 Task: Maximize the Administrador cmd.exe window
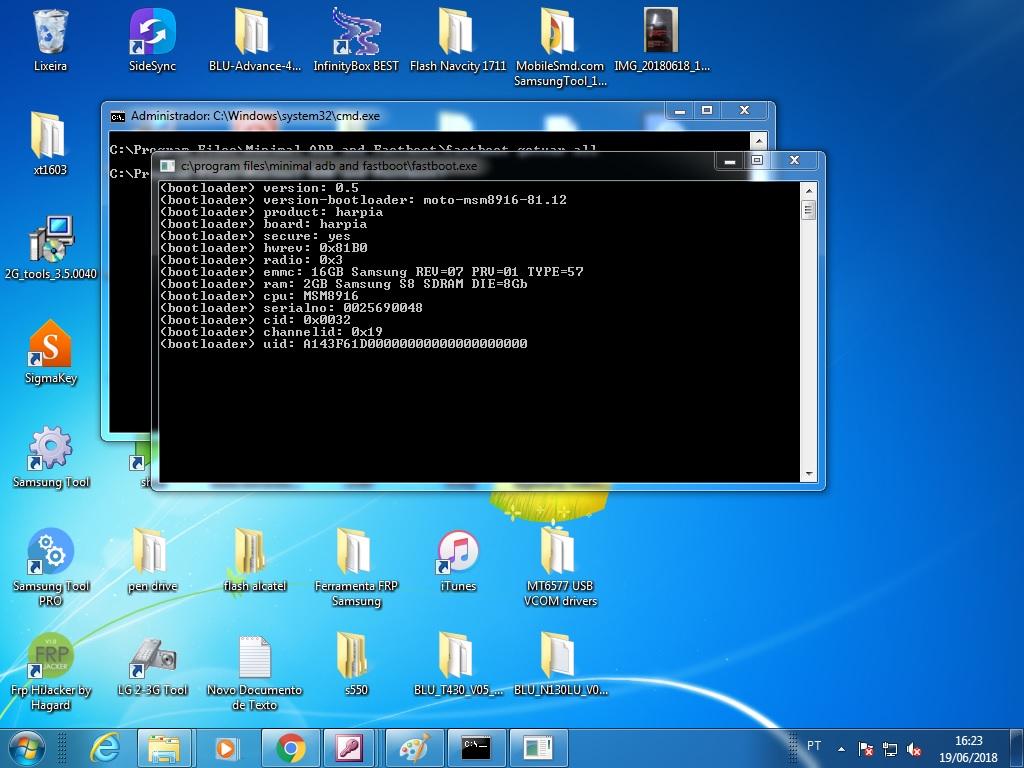coord(707,110)
